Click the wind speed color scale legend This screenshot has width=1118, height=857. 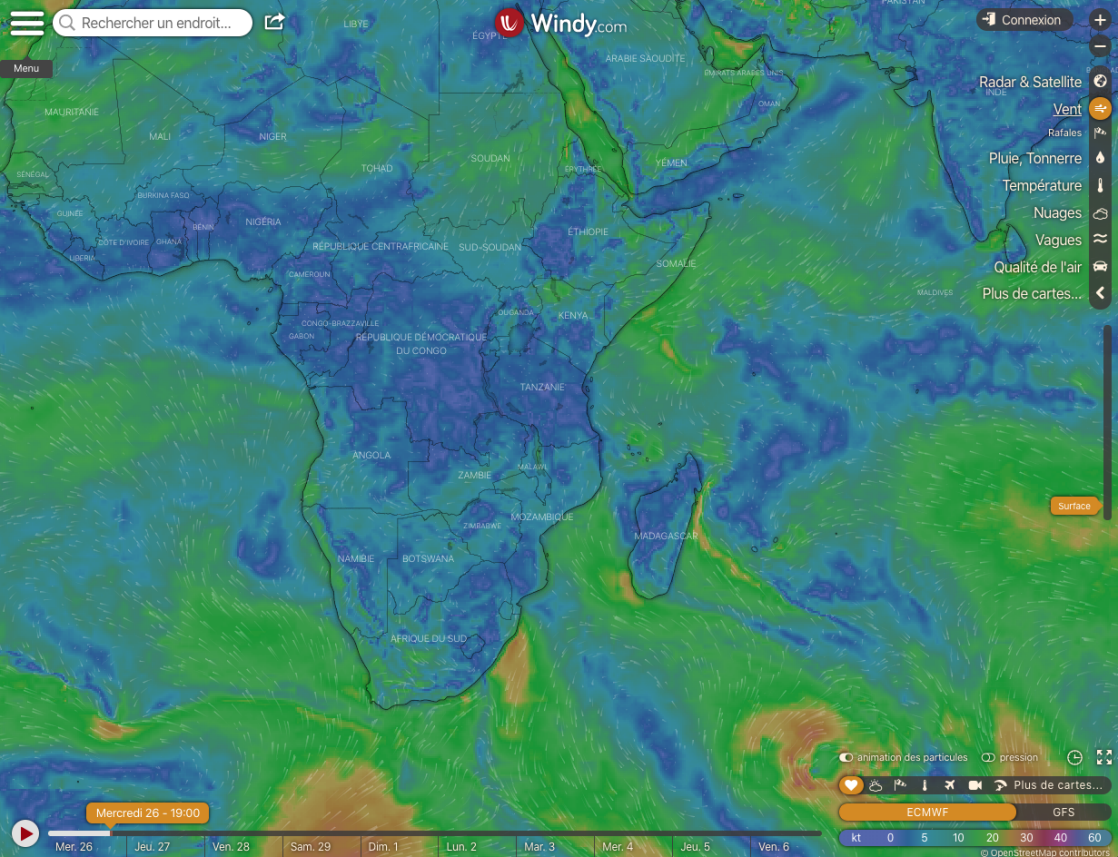click(x=974, y=838)
